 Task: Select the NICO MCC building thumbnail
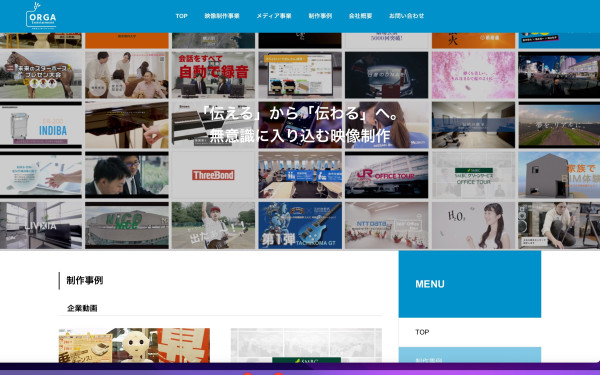click(127, 225)
